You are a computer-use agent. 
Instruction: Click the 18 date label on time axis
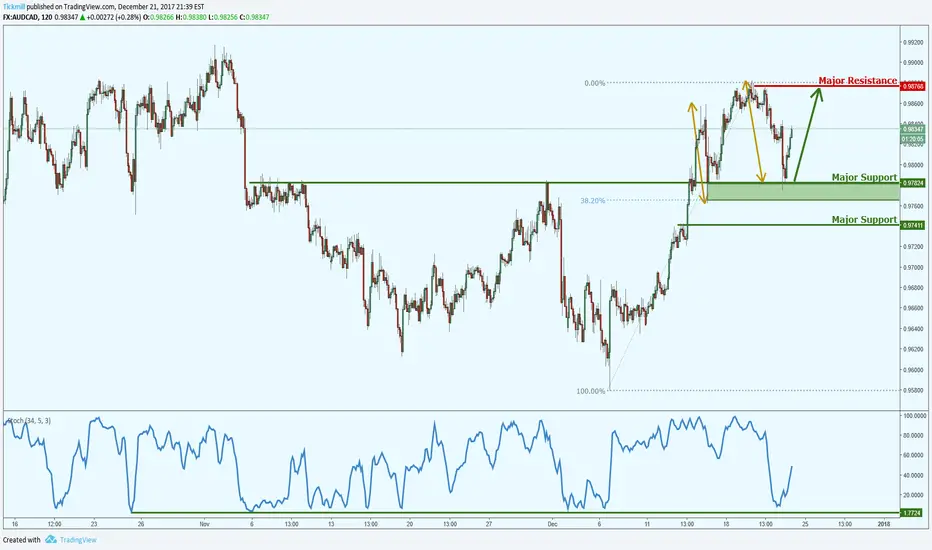pyautogui.click(x=726, y=524)
